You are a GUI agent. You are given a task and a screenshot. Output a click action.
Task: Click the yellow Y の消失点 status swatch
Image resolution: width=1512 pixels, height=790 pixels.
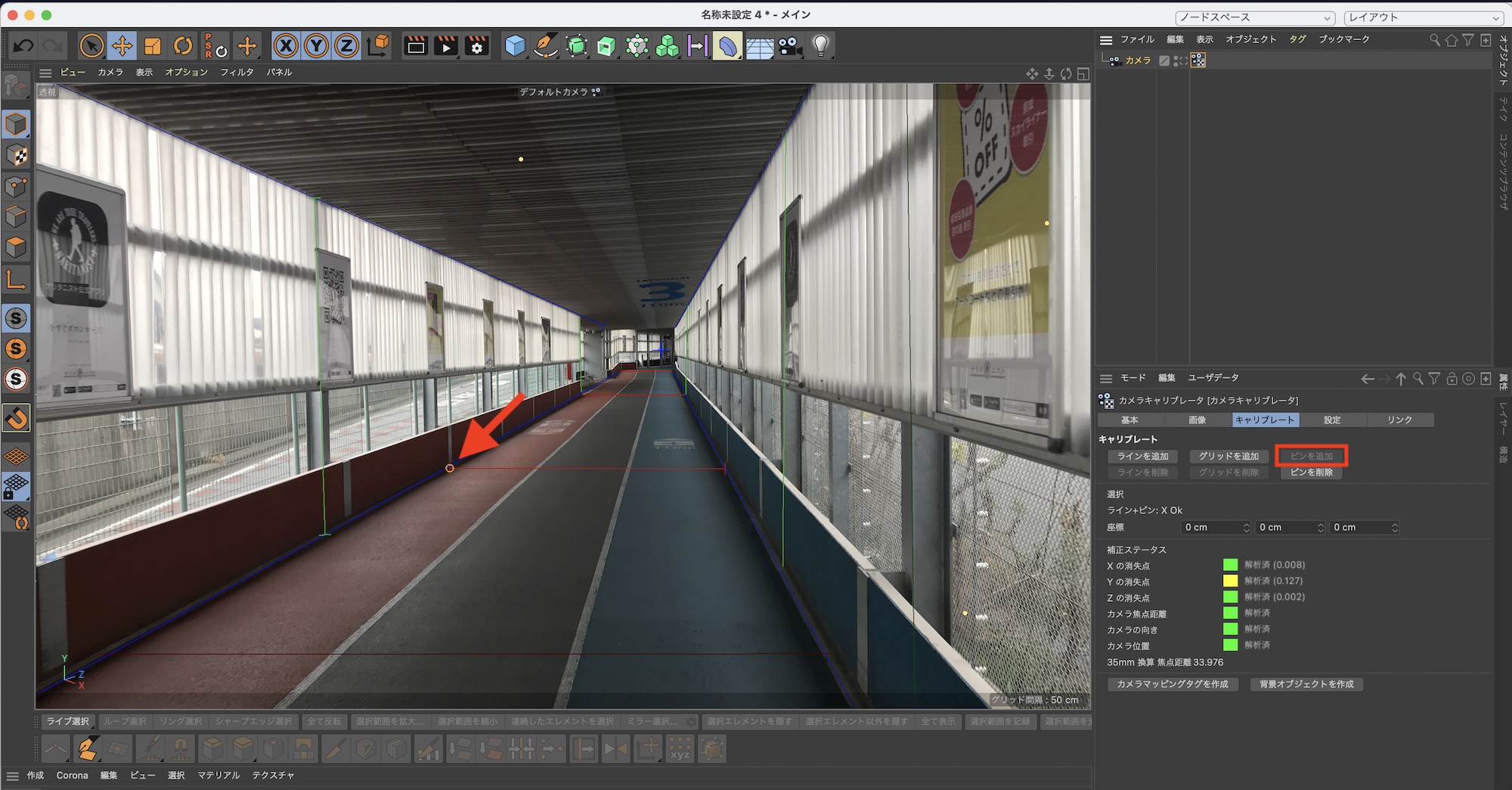pos(1230,581)
